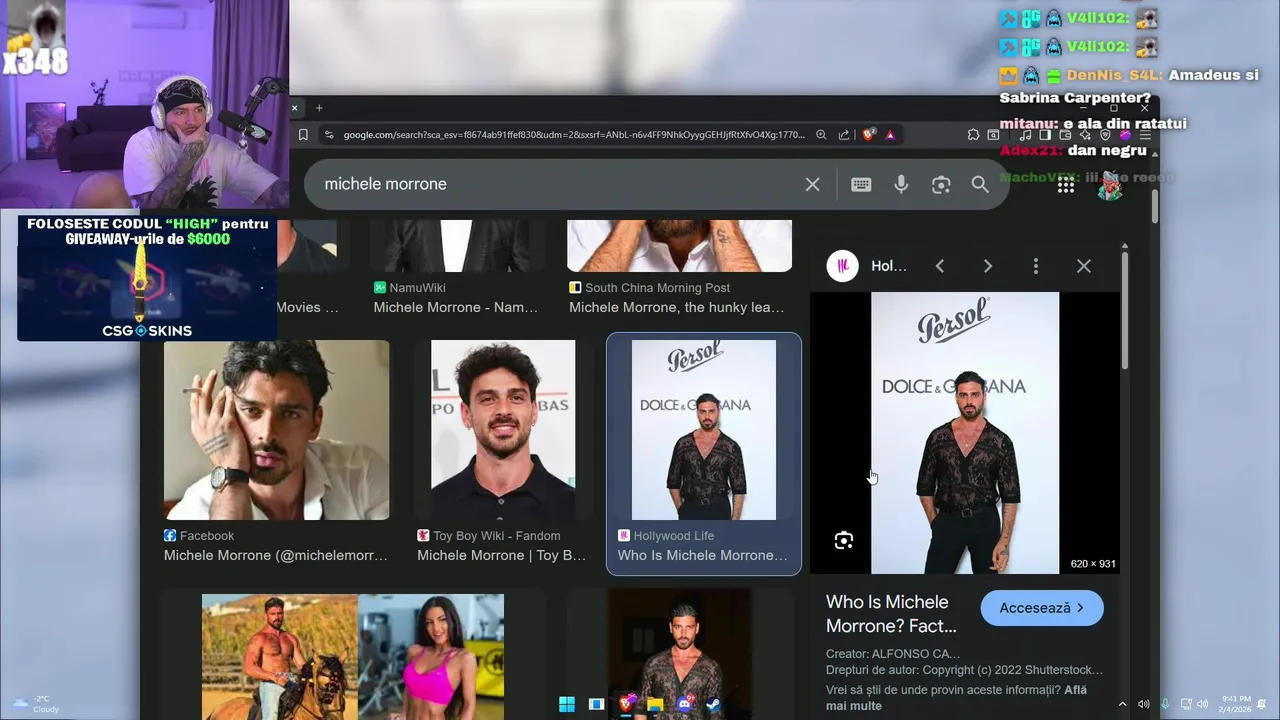Open a new browser tab
This screenshot has height=720, width=1280.
319,108
